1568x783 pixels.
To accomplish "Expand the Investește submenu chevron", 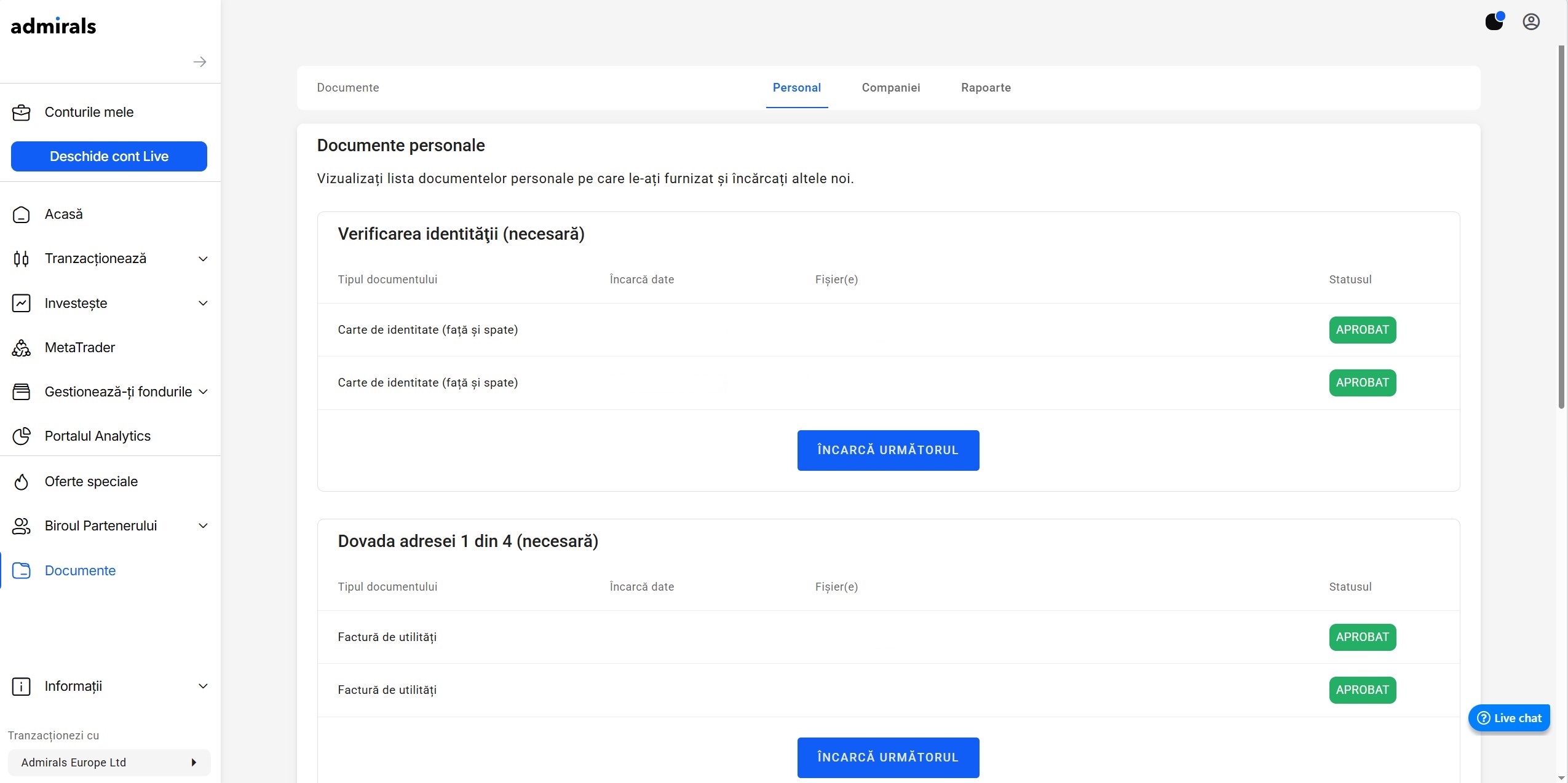I will (203, 303).
